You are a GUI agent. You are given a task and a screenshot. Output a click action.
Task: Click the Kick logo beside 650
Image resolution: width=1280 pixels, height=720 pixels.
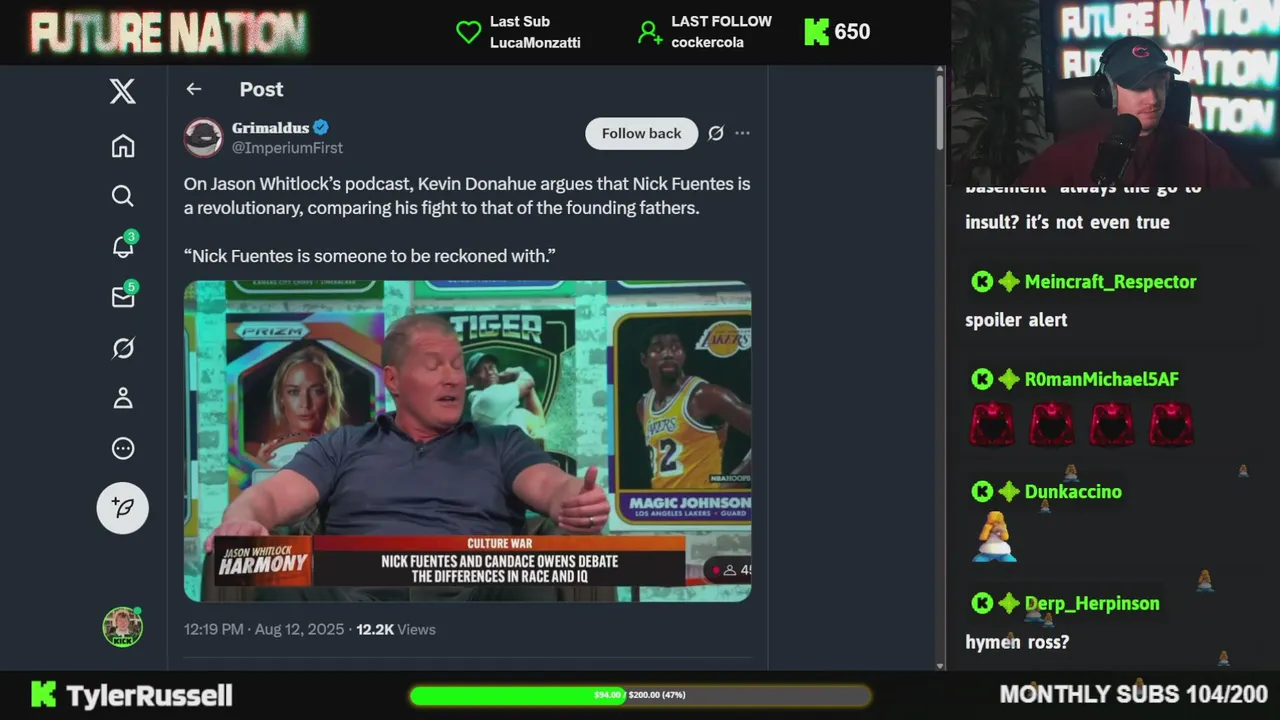click(x=817, y=32)
